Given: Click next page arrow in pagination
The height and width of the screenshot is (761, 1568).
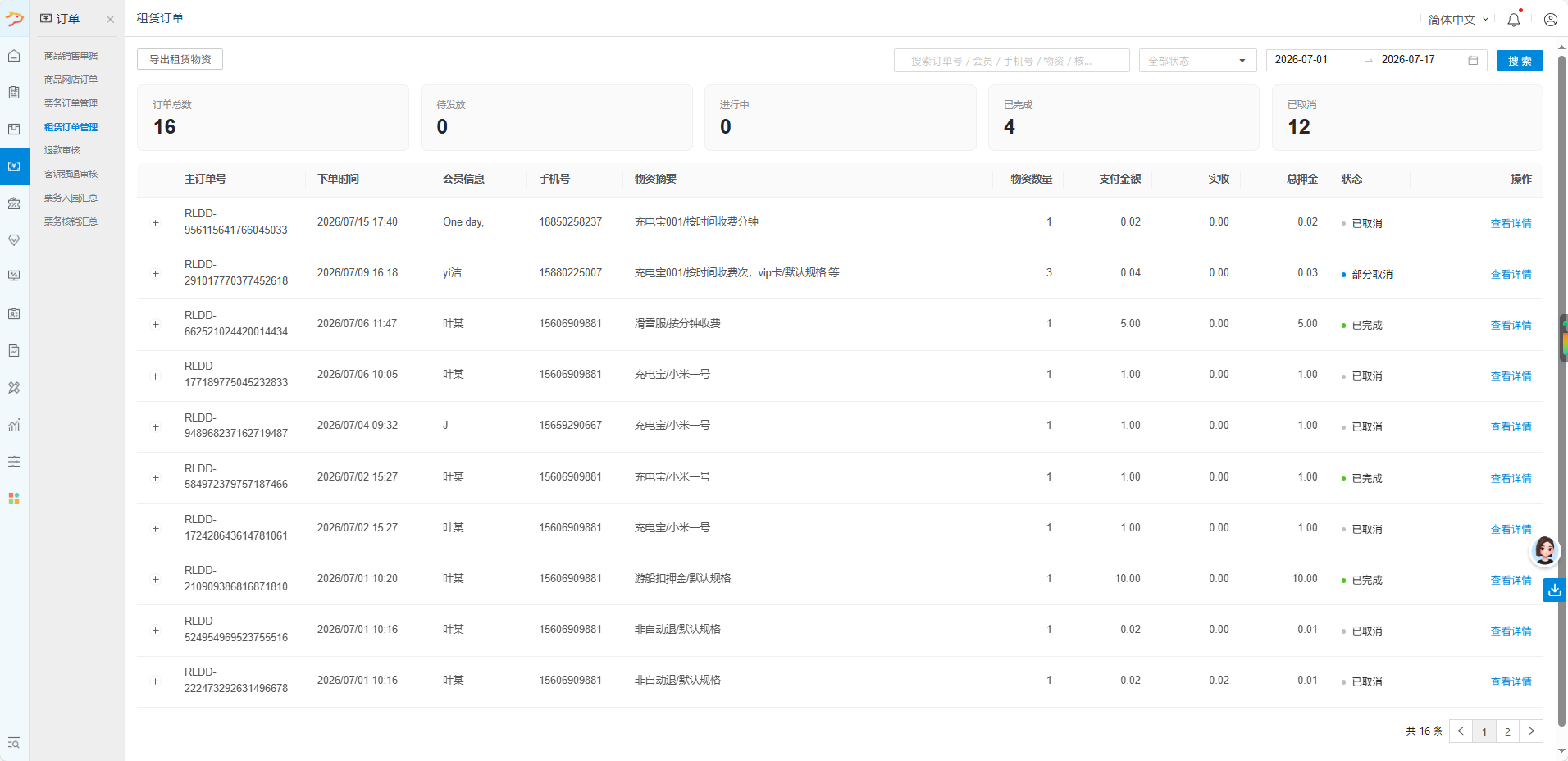Looking at the screenshot, I should 1531,731.
